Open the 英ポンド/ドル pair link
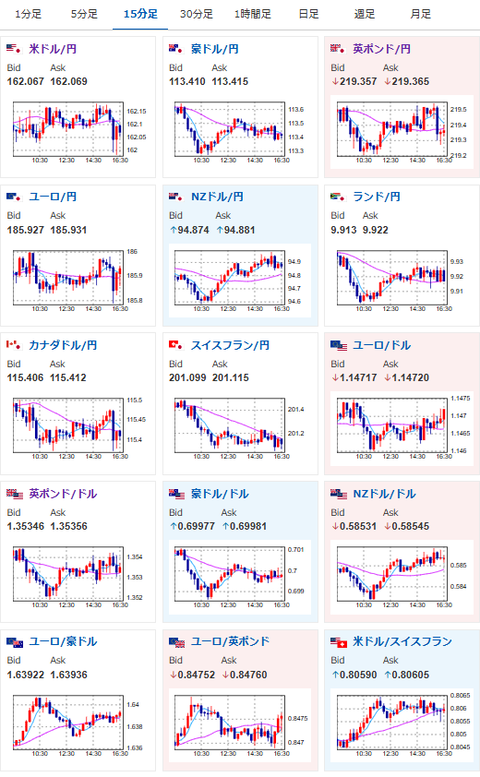The image size is (480, 777). [x=63, y=494]
